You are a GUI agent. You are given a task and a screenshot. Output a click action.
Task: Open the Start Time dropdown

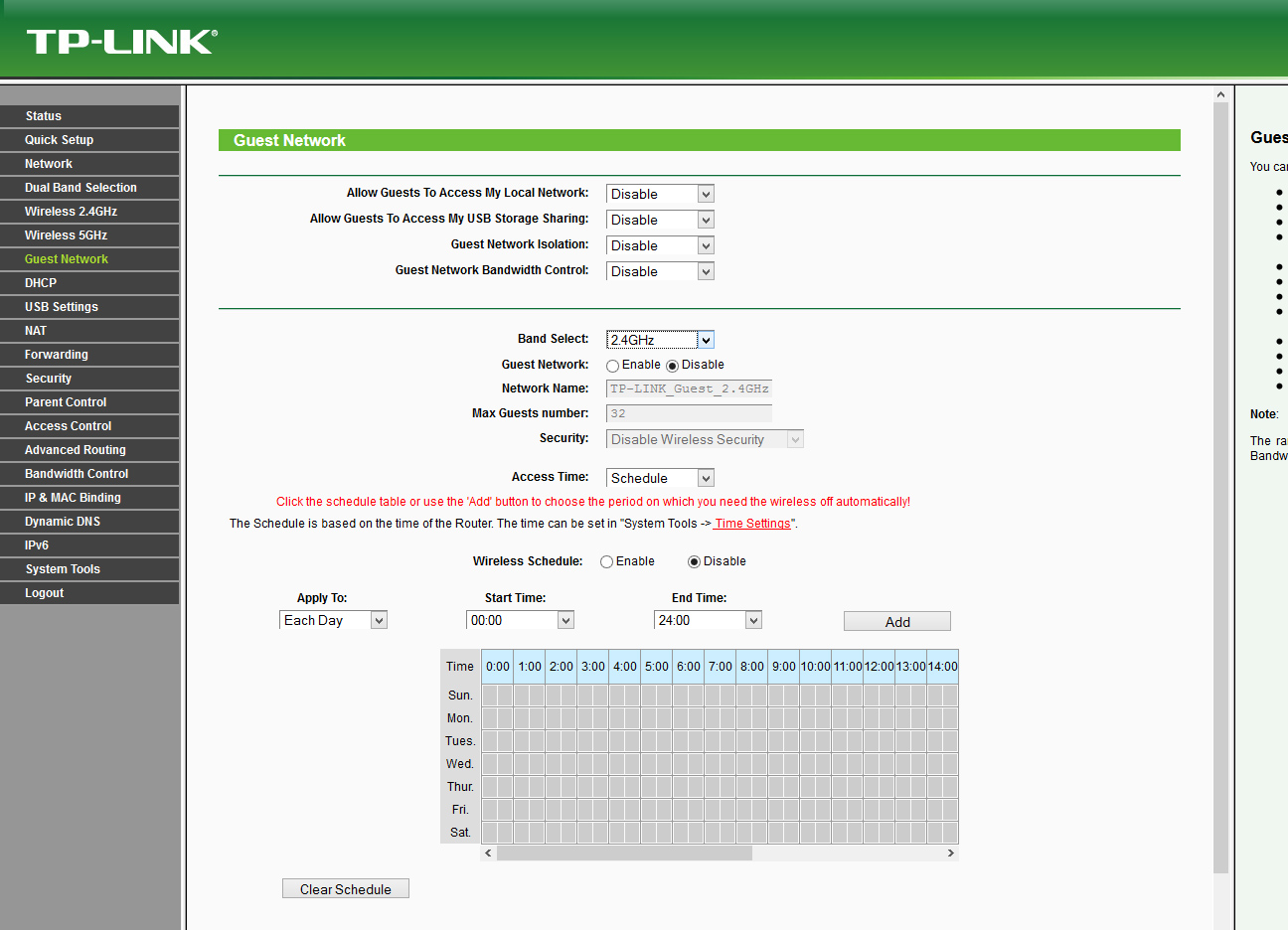(x=520, y=620)
